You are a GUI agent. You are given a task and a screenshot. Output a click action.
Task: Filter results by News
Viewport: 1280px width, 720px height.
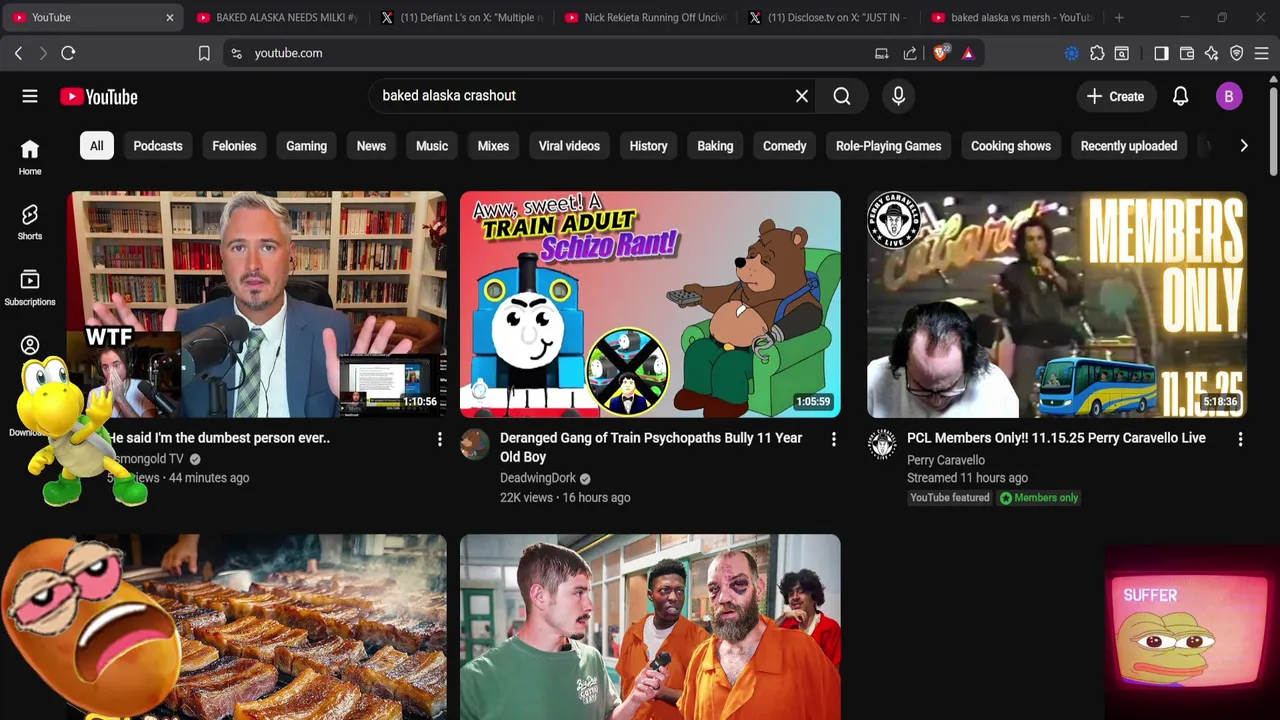371,146
